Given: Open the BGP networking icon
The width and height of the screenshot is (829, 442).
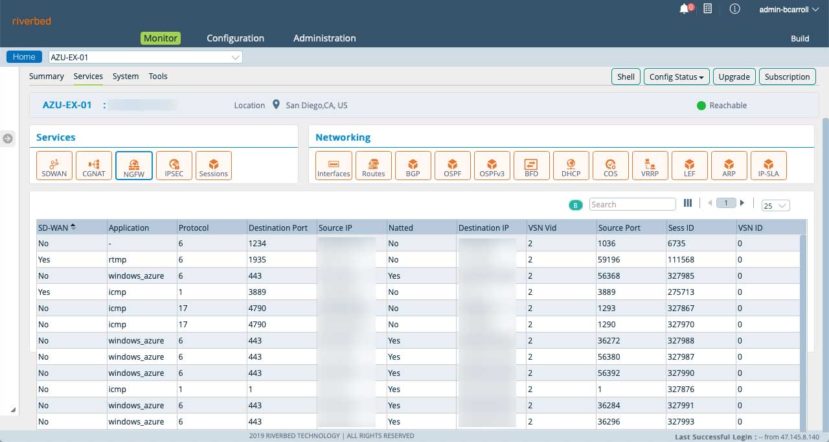Looking at the screenshot, I should click(x=413, y=165).
